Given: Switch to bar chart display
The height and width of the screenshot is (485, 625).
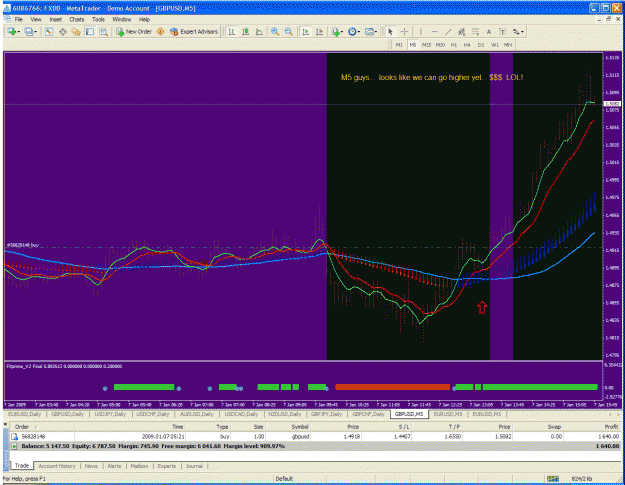Looking at the screenshot, I should point(232,31).
